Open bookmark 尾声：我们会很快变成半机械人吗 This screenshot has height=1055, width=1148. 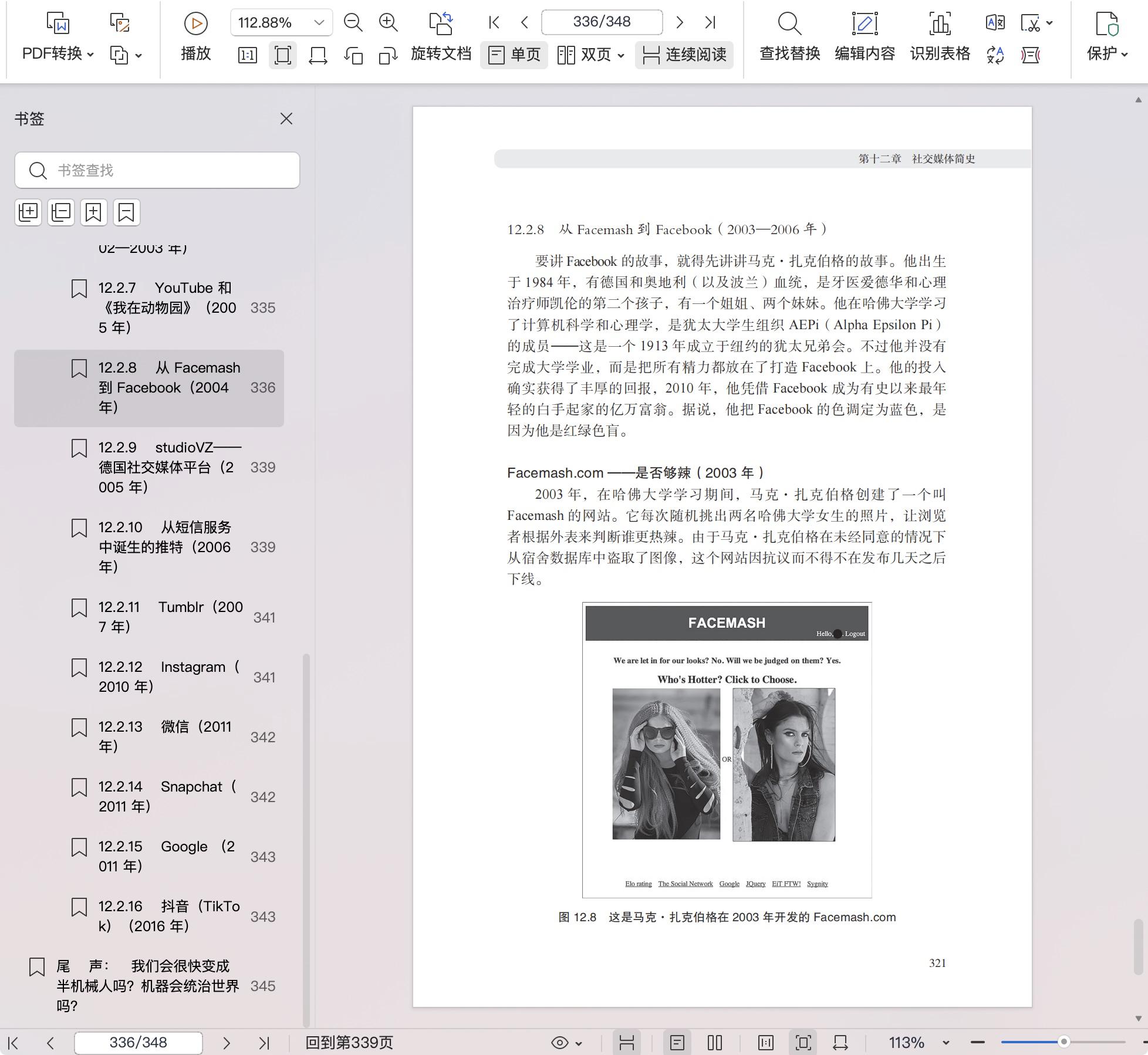[149, 986]
